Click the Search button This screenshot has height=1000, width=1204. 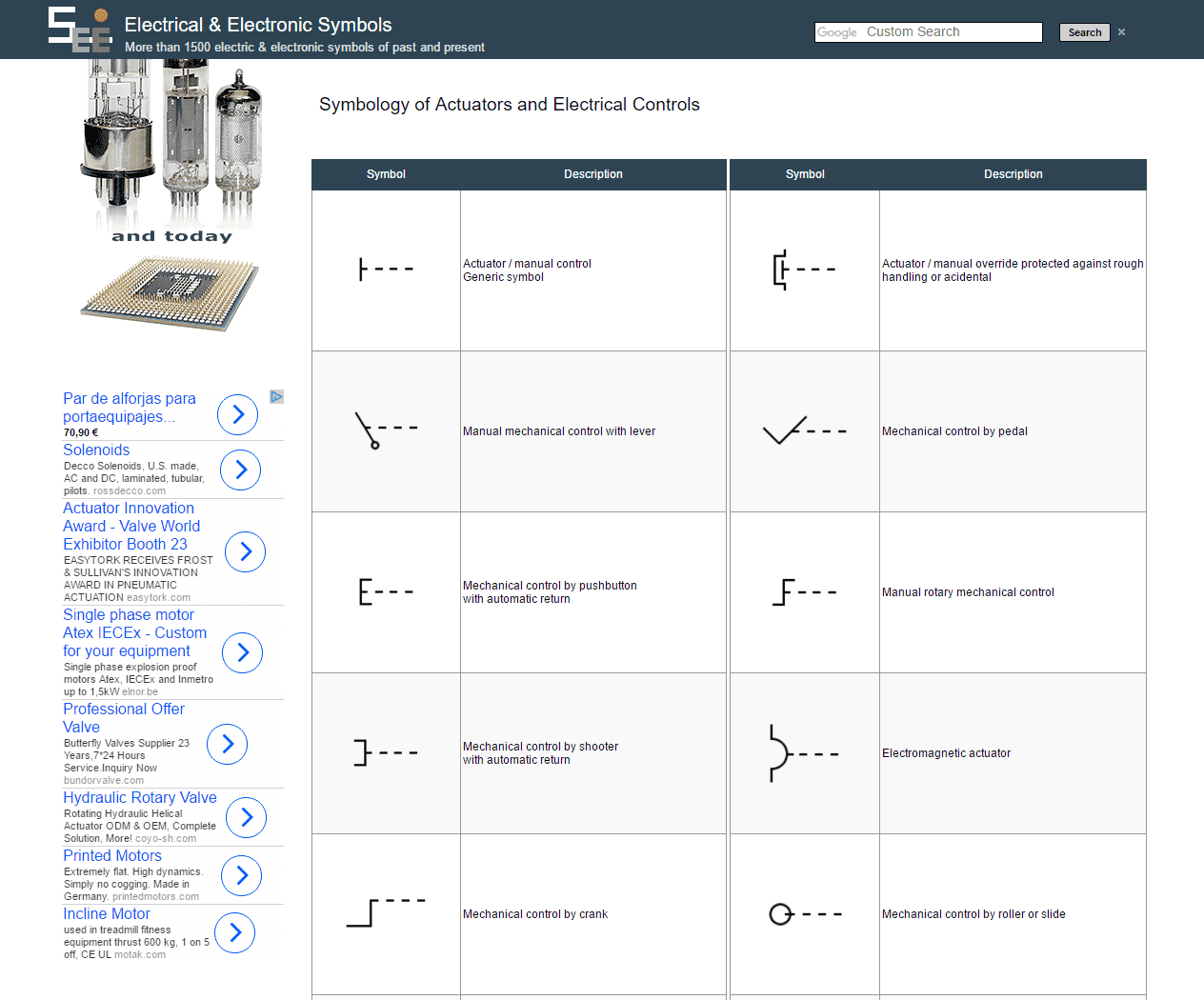coord(1085,32)
